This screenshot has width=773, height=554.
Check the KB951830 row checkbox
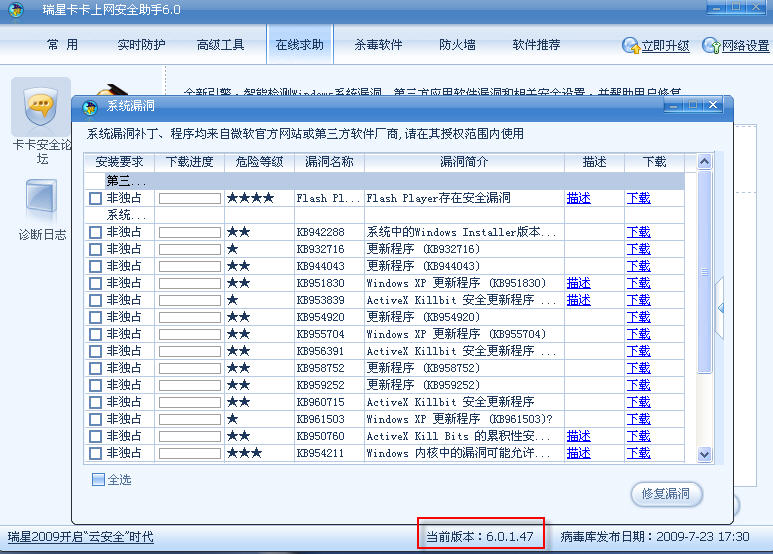pos(95,283)
